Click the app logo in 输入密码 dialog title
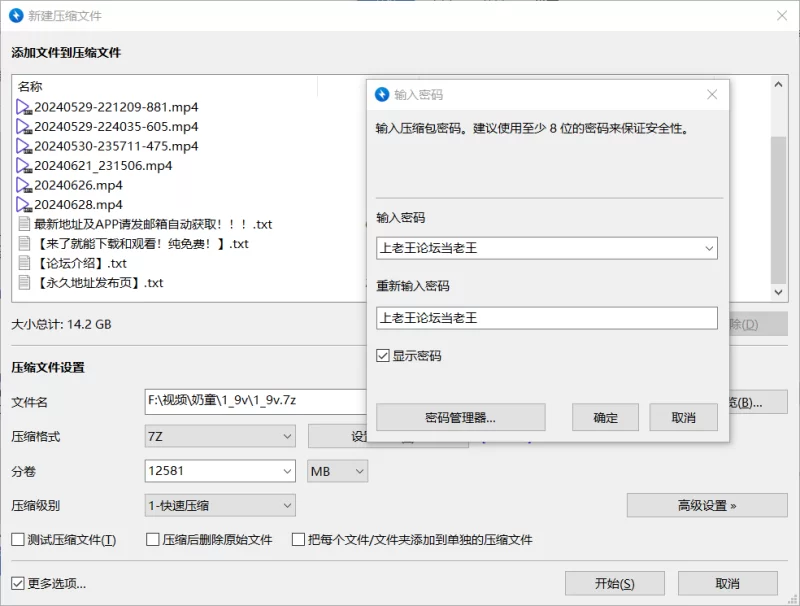800x606 pixels. click(x=382, y=94)
